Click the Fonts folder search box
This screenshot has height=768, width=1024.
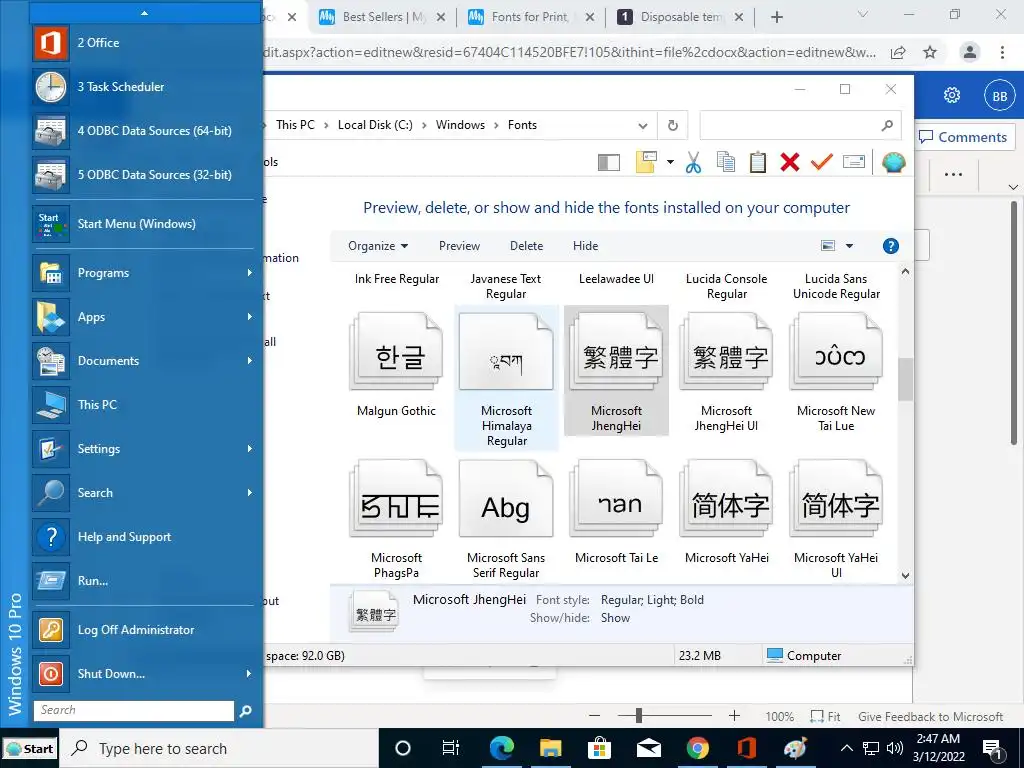pyautogui.click(x=800, y=125)
